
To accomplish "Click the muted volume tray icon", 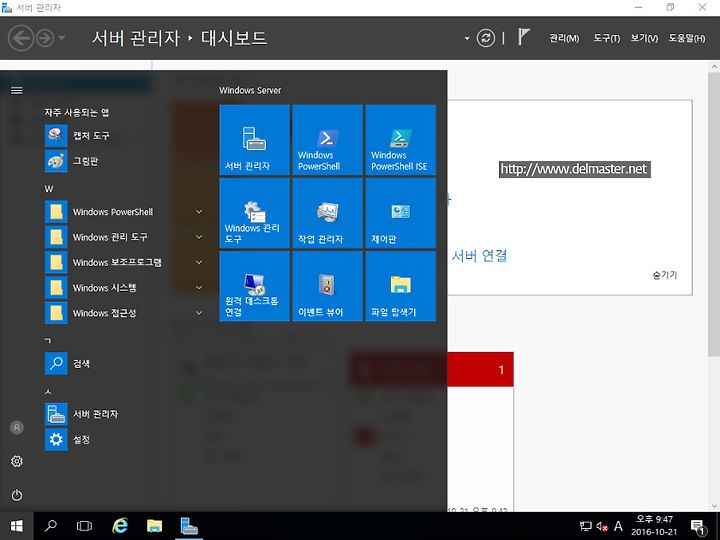I will (x=602, y=526).
